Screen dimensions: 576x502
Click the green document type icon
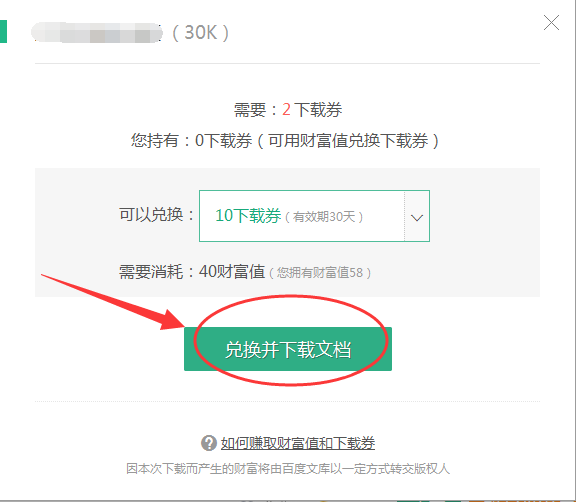[x=3, y=32]
